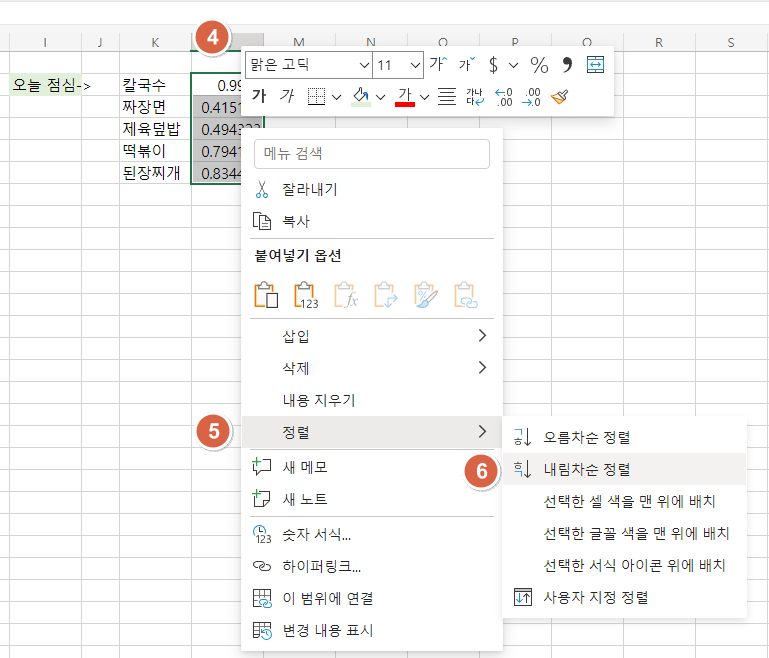Viewport: 769px width, 658px height.
Task: Select the cell containing 제육덮밥
Action: (x=155, y=128)
